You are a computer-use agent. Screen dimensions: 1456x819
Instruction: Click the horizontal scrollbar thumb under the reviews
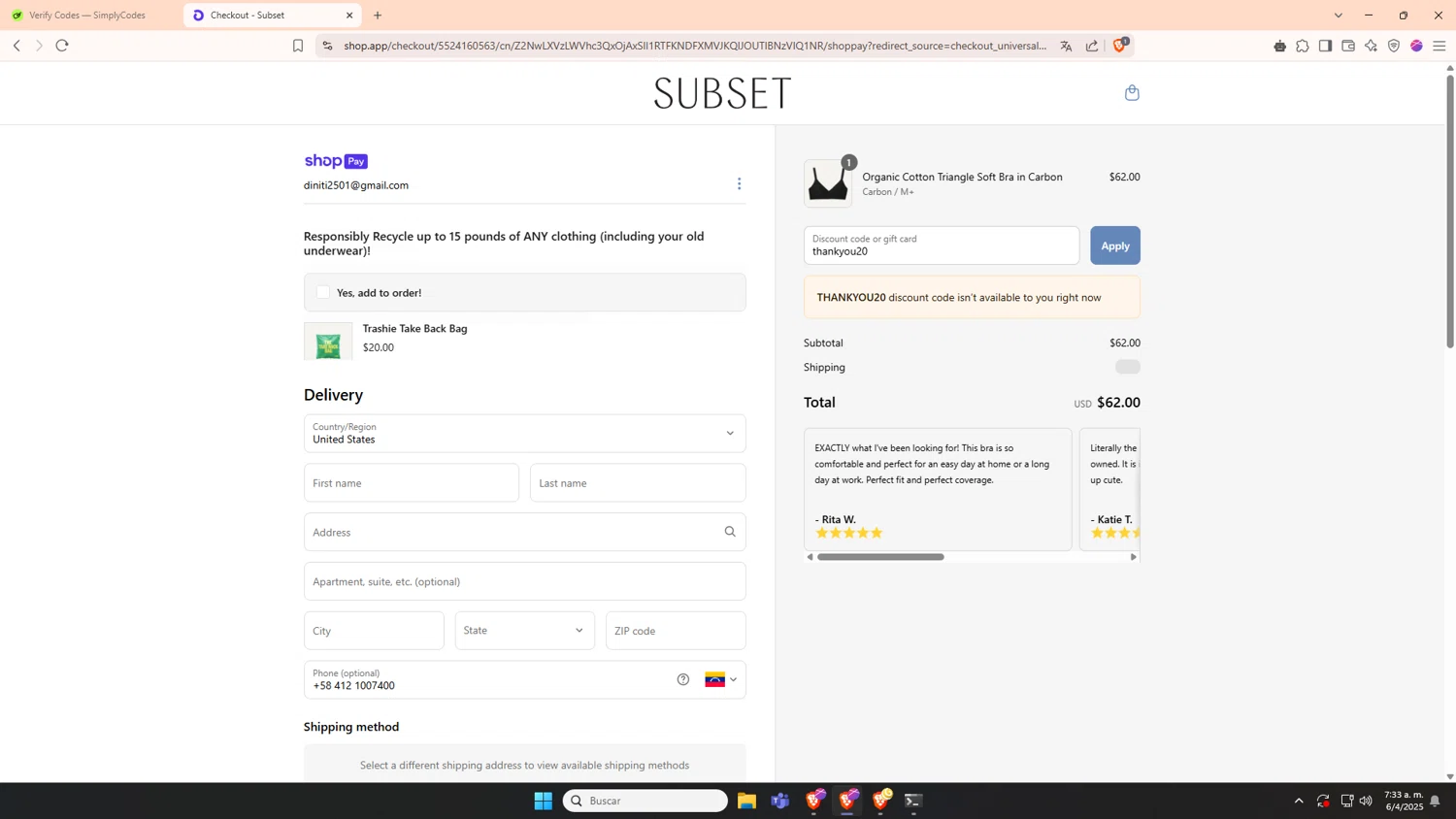pos(880,557)
